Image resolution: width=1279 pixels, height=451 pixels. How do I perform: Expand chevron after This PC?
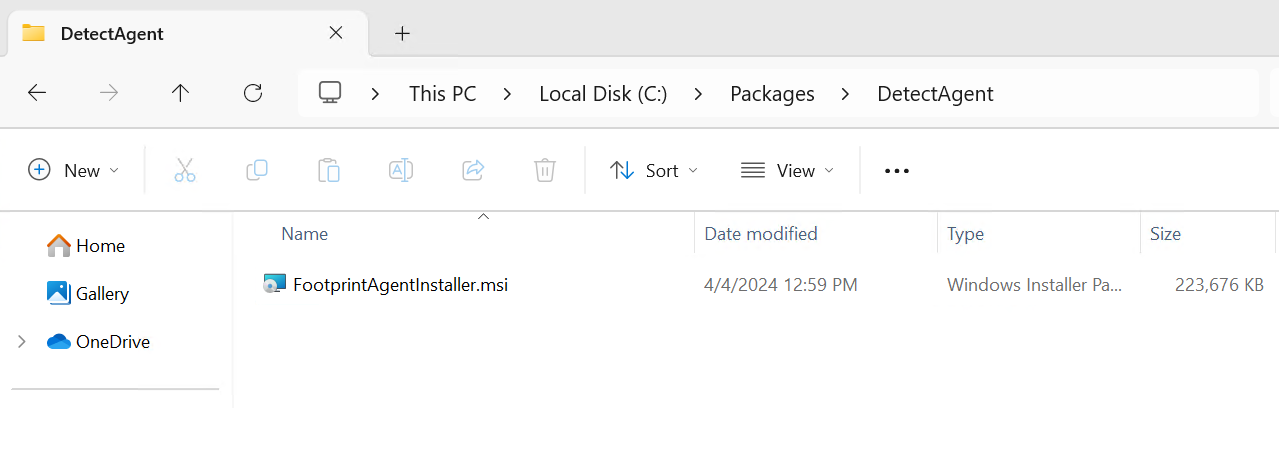pyautogui.click(x=508, y=94)
